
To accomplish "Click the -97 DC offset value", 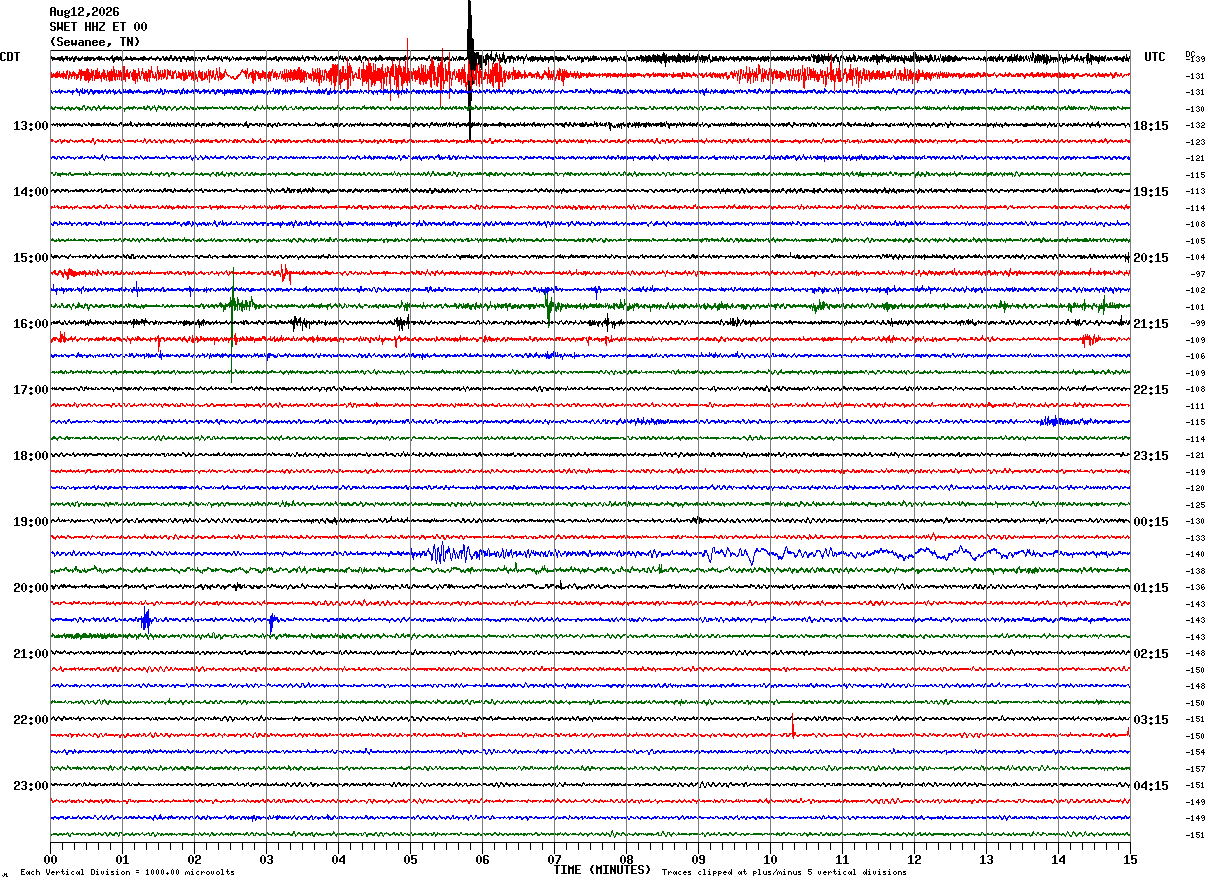I will pyautogui.click(x=1197, y=274).
